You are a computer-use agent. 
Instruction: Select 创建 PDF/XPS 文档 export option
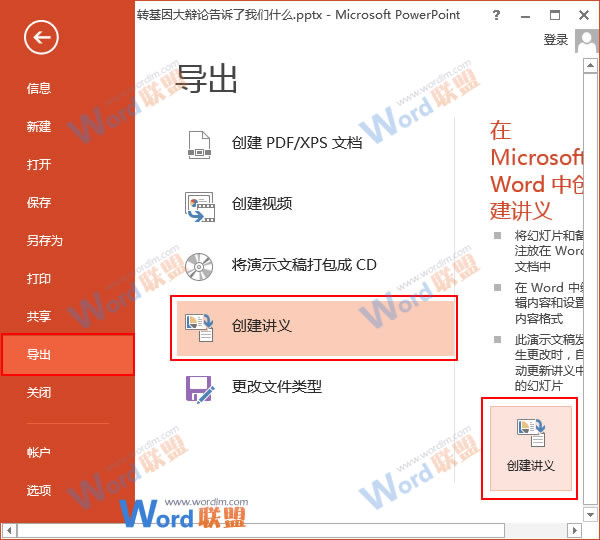(x=314, y=144)
